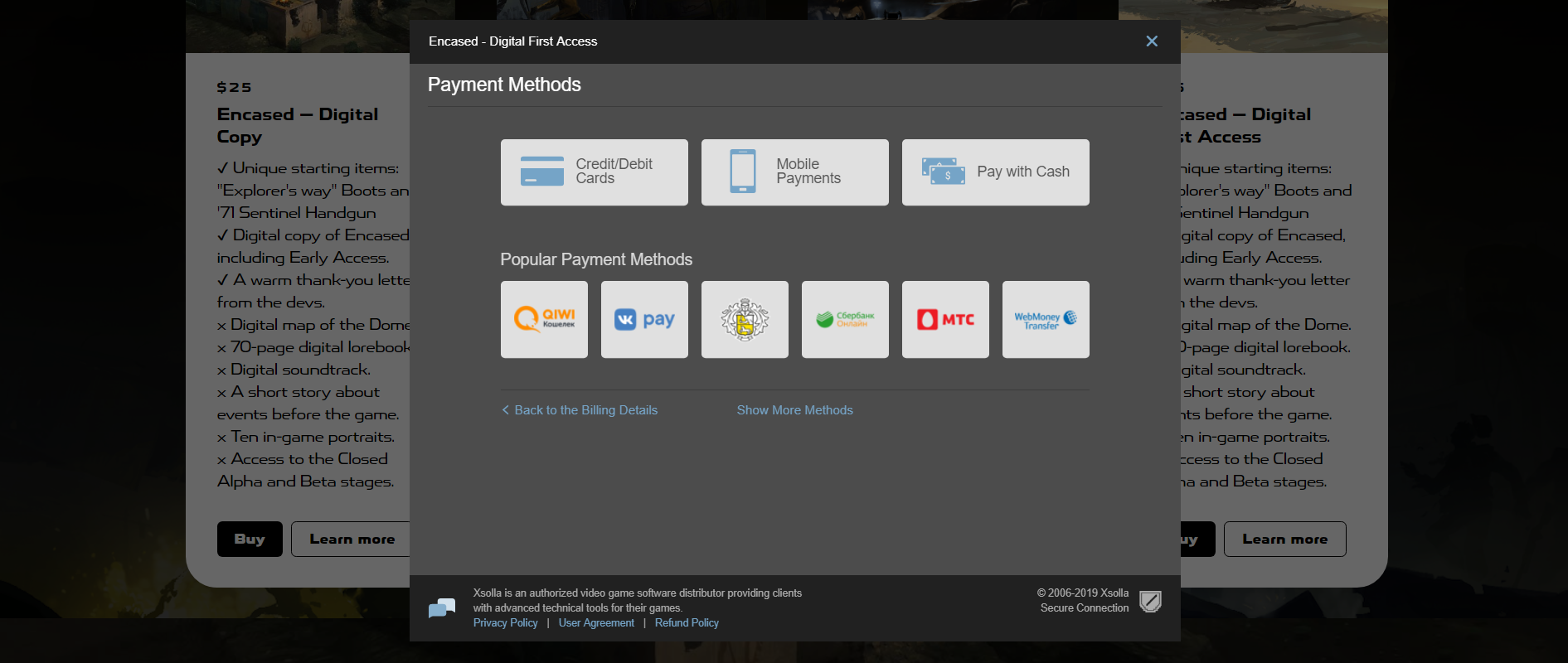Open the Refund Policy link
This screenshot has height=663, width=1568.
click(x=687, y=623)
